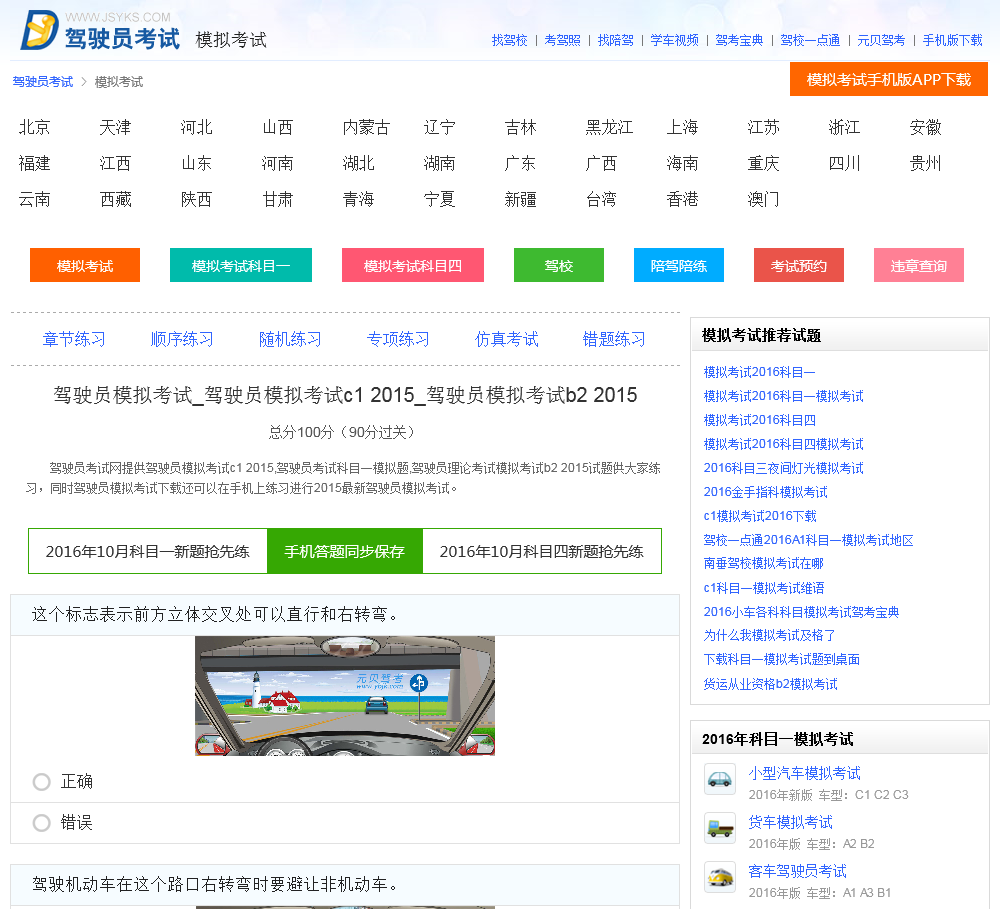The width and height of the screenshot is (1000, 909).
Task: Switch to the 章节练习 tab
Action: click(74, 339)
